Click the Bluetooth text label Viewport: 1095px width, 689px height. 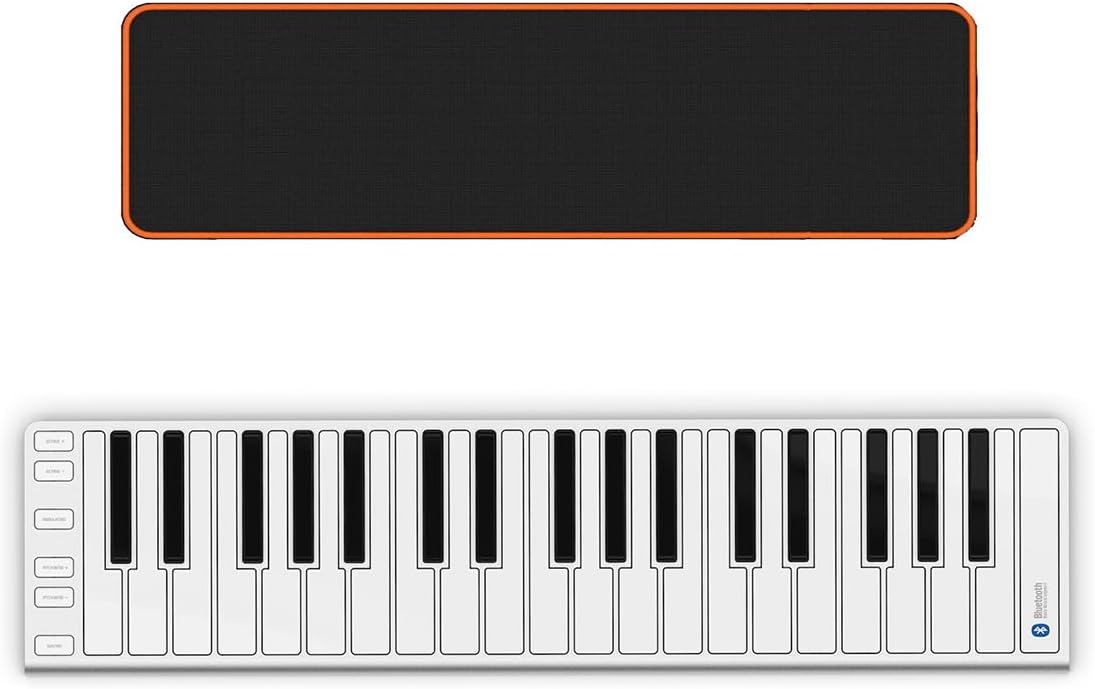(1038, 600)
